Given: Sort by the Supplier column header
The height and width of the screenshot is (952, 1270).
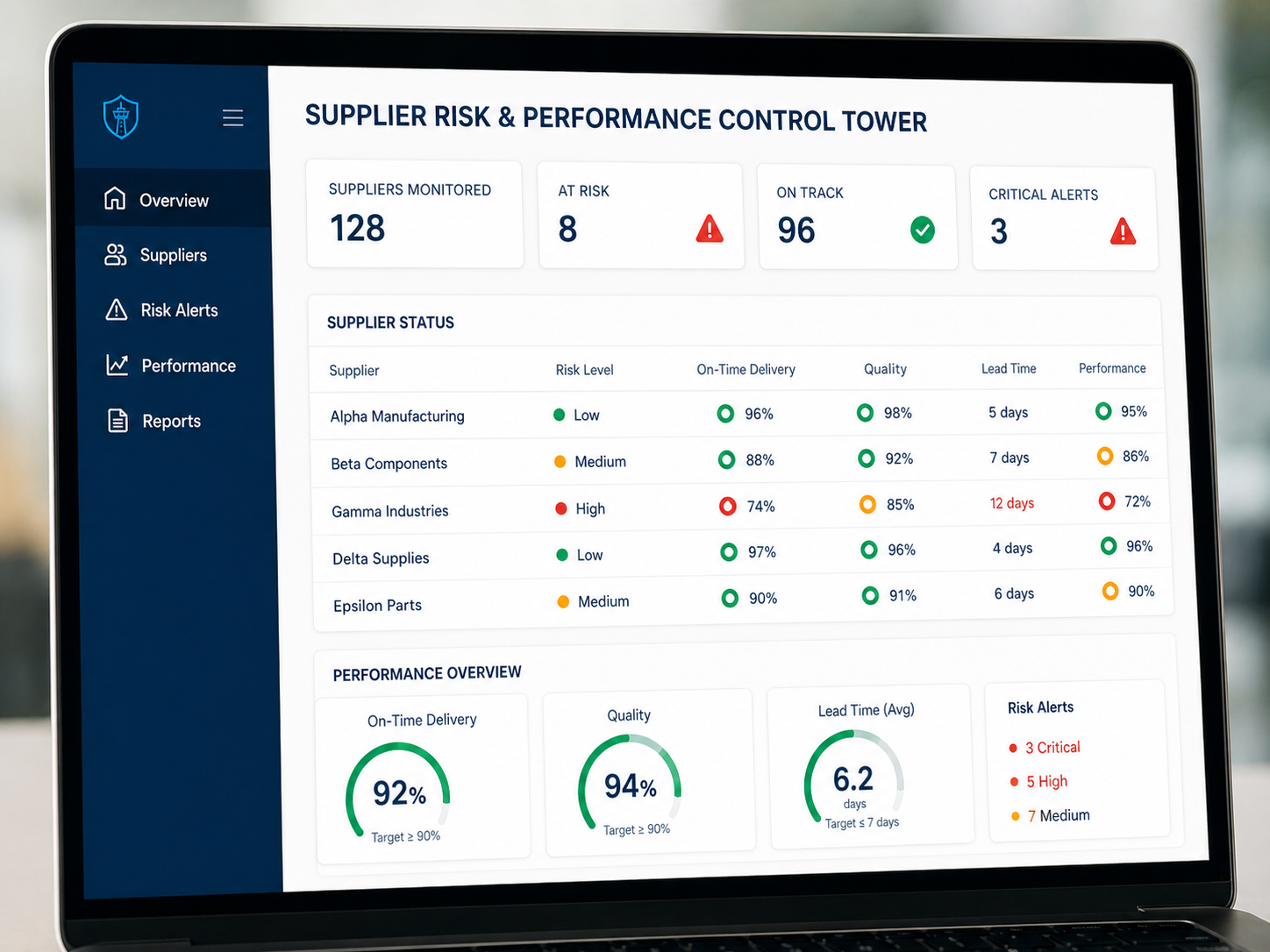Looking at the screenshot, I should pyautogui.click(x=354, y=370).
